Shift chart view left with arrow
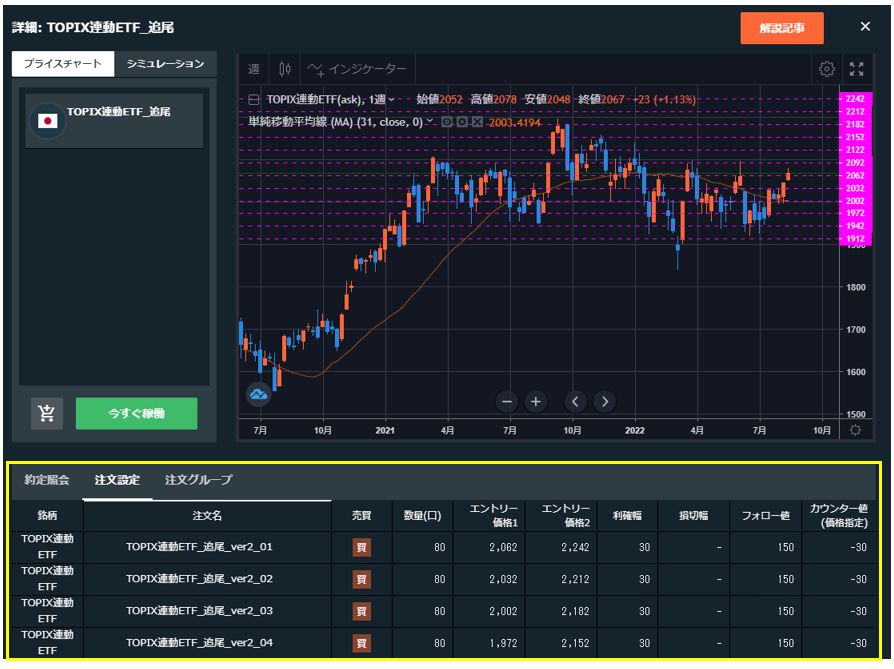Viewport: 894px width, 669px height. 575,402
